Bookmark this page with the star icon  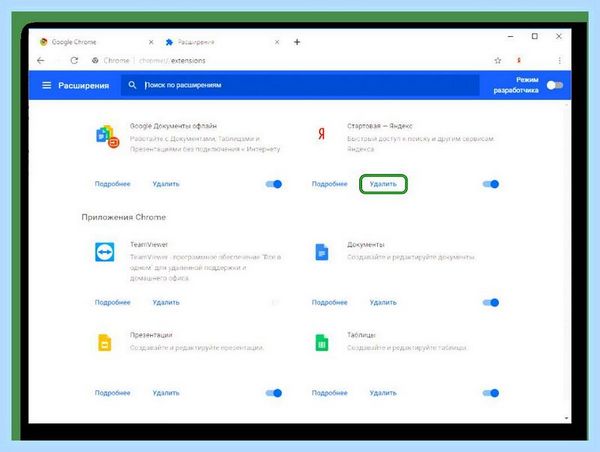click(497, 60)
